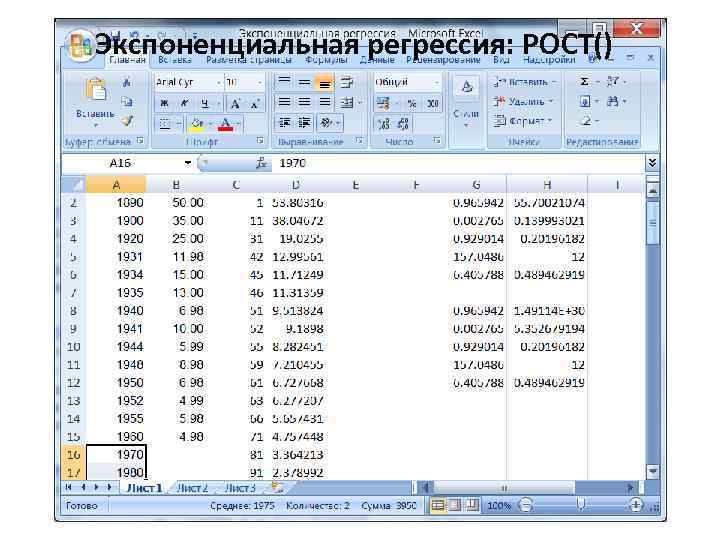The image size is (720, 540).
Task: Click the Вставить (Insert cells) button
Action: 524,82
